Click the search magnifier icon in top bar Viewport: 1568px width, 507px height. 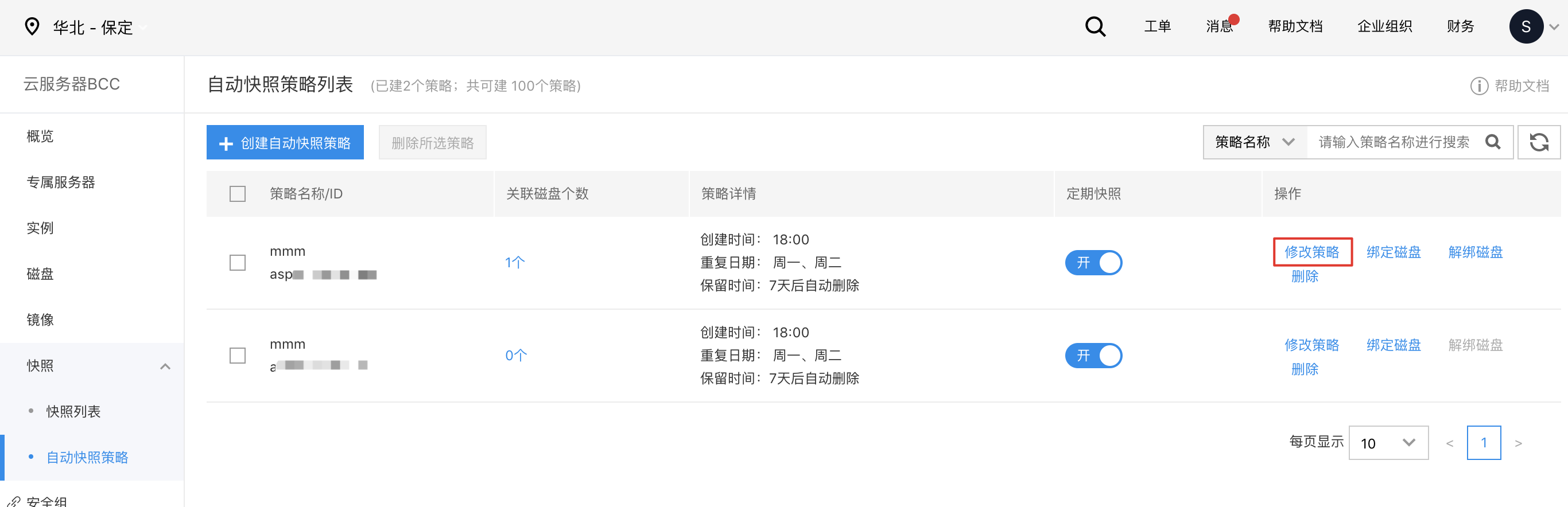click(1095, 27)
